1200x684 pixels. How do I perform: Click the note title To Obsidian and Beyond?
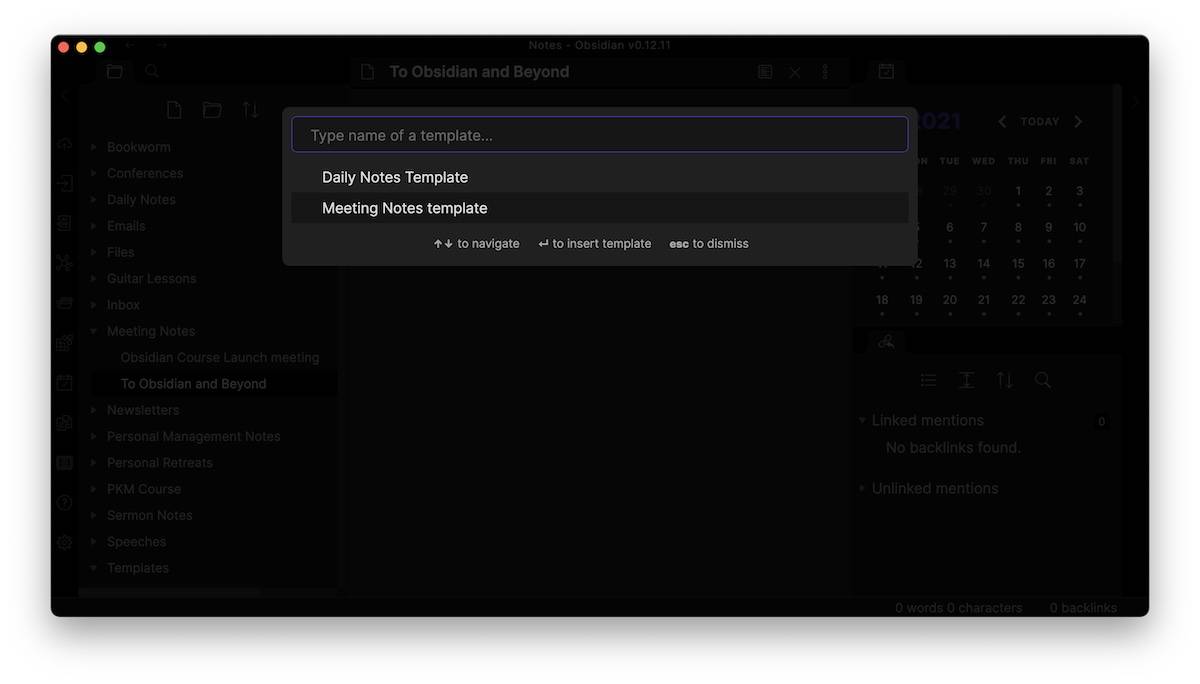pos(479,72)
